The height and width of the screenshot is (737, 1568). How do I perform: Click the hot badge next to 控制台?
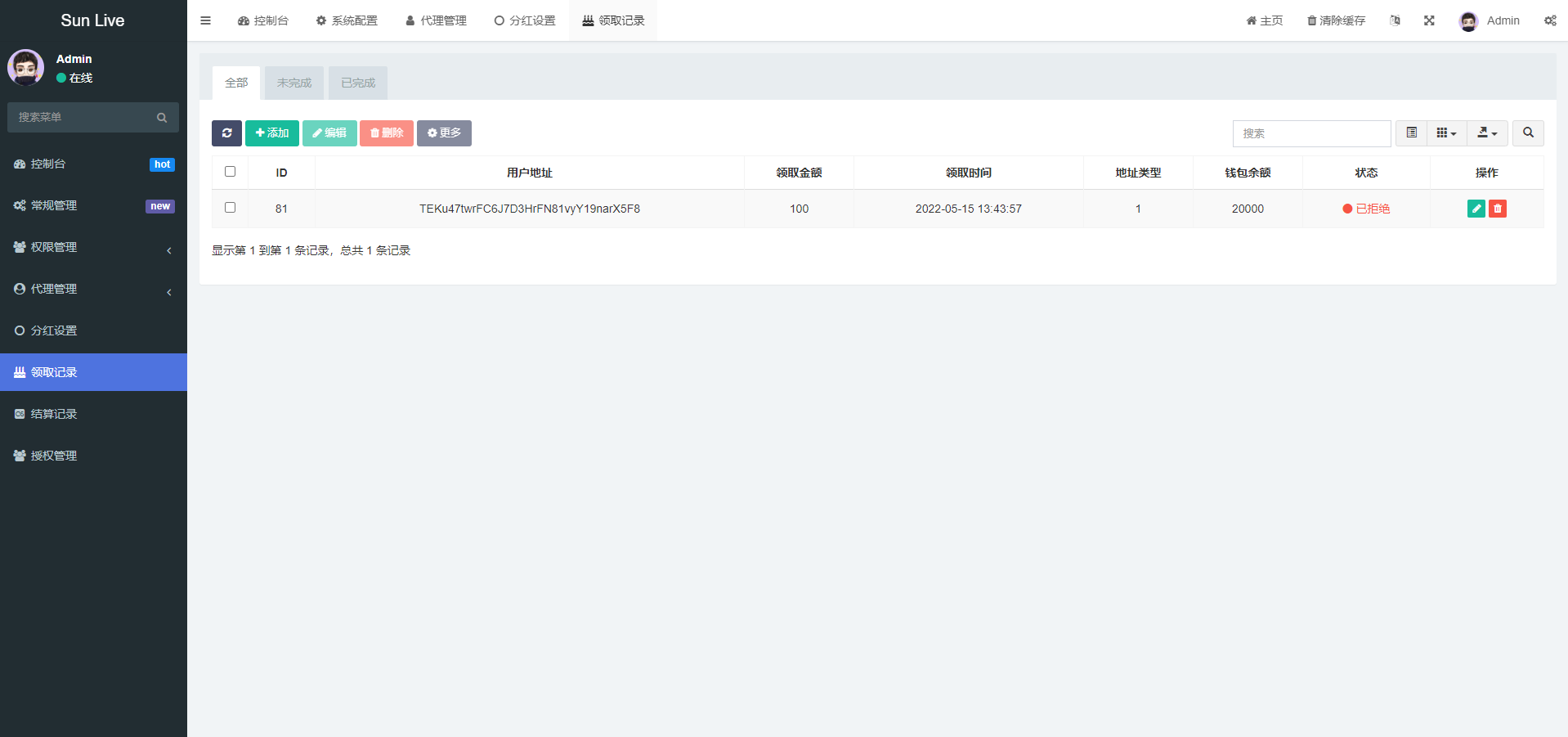162,164
